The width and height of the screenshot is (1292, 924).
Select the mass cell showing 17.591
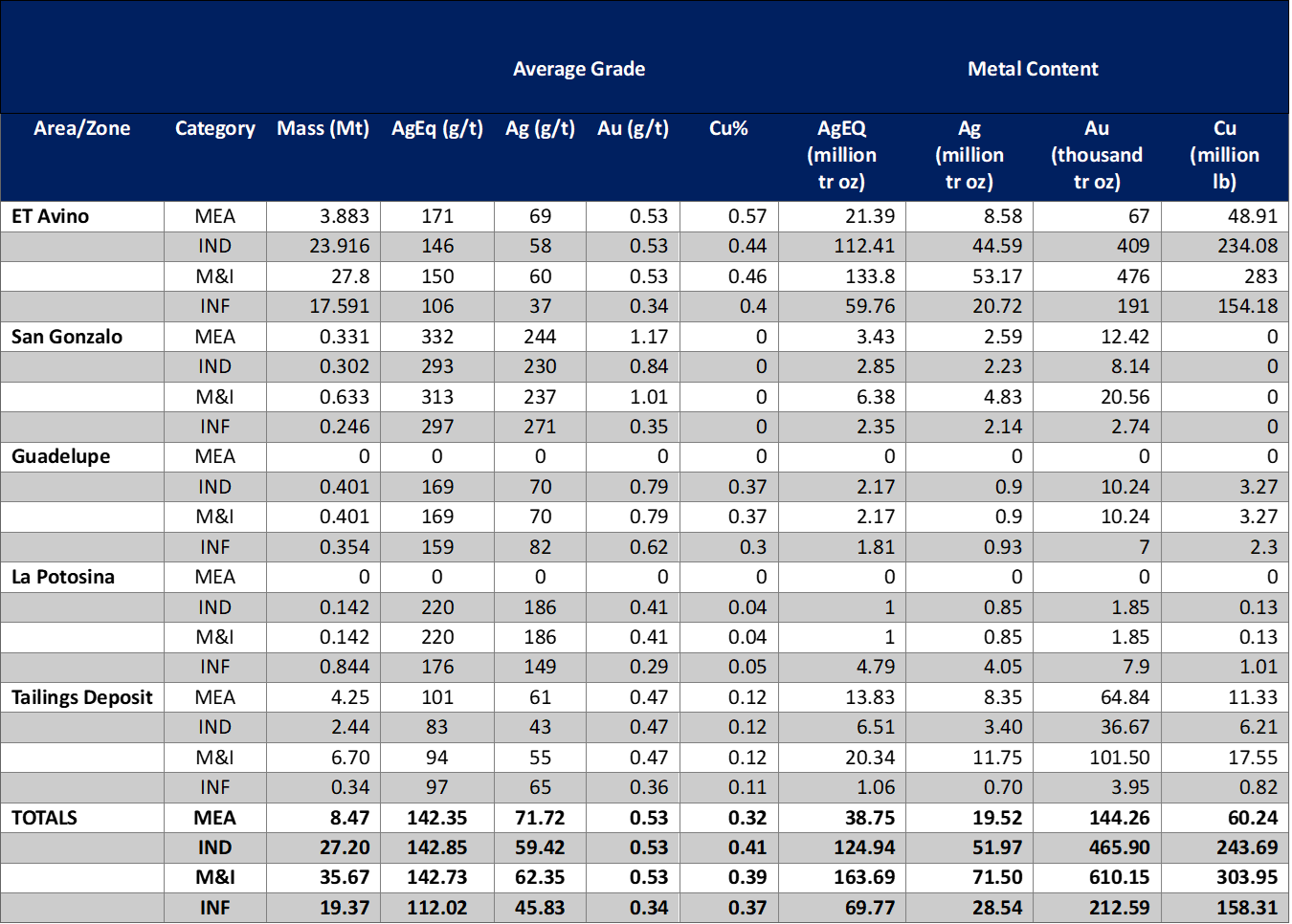(x=339, y=306)
